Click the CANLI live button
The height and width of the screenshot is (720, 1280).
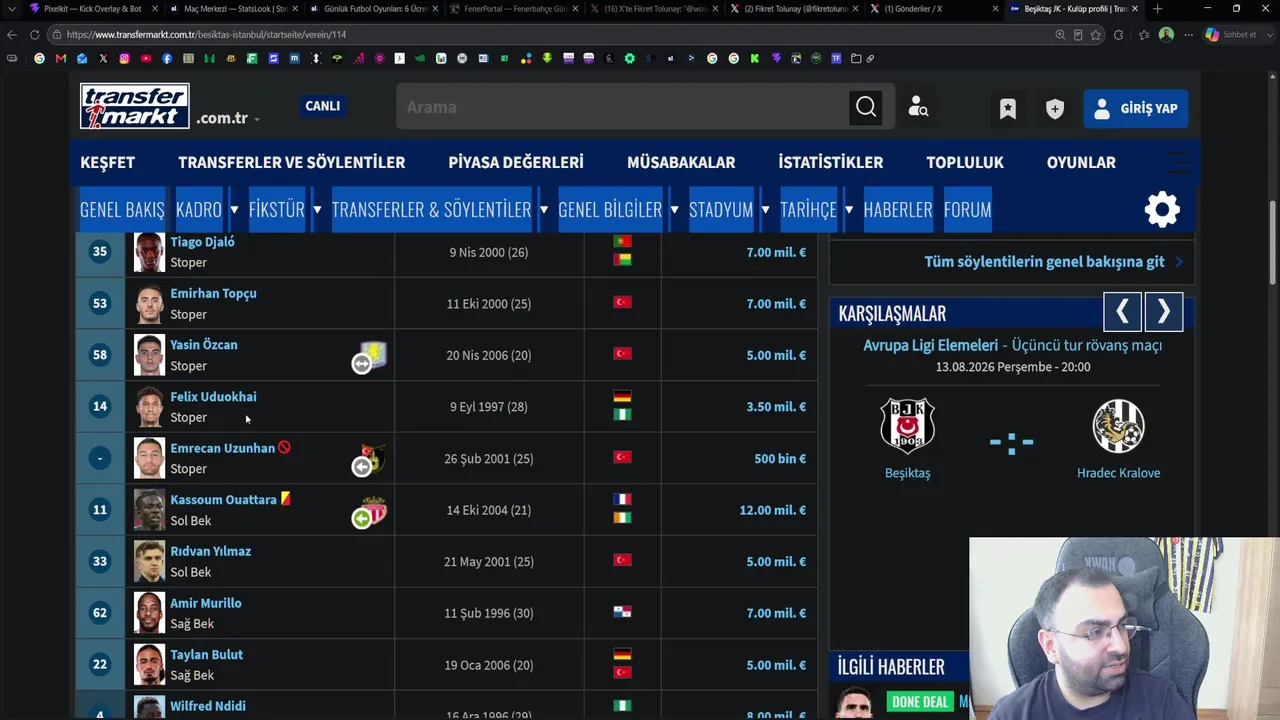[x=322, y=106]
